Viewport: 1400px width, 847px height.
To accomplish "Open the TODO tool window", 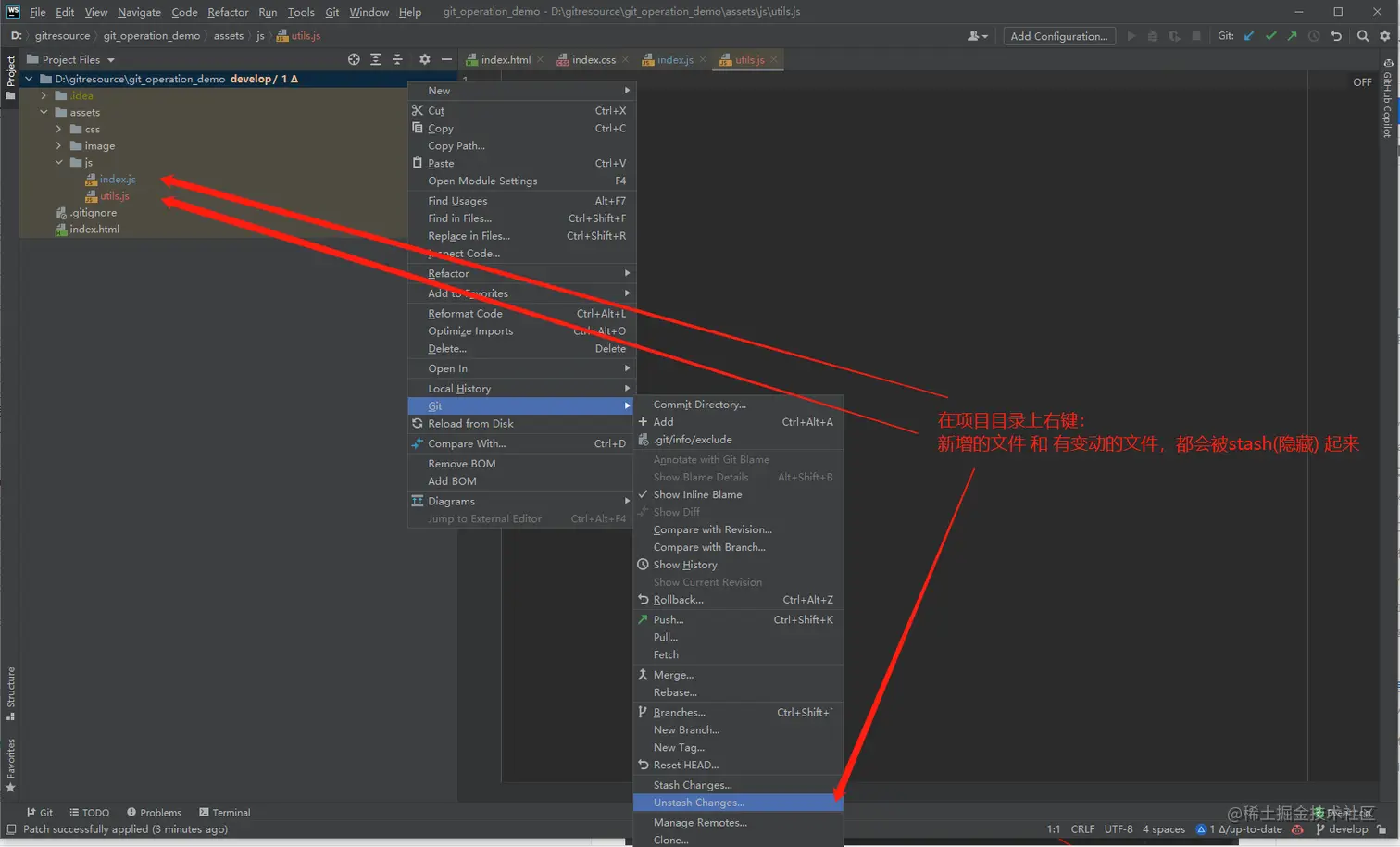I will click(x=90, y=813).
